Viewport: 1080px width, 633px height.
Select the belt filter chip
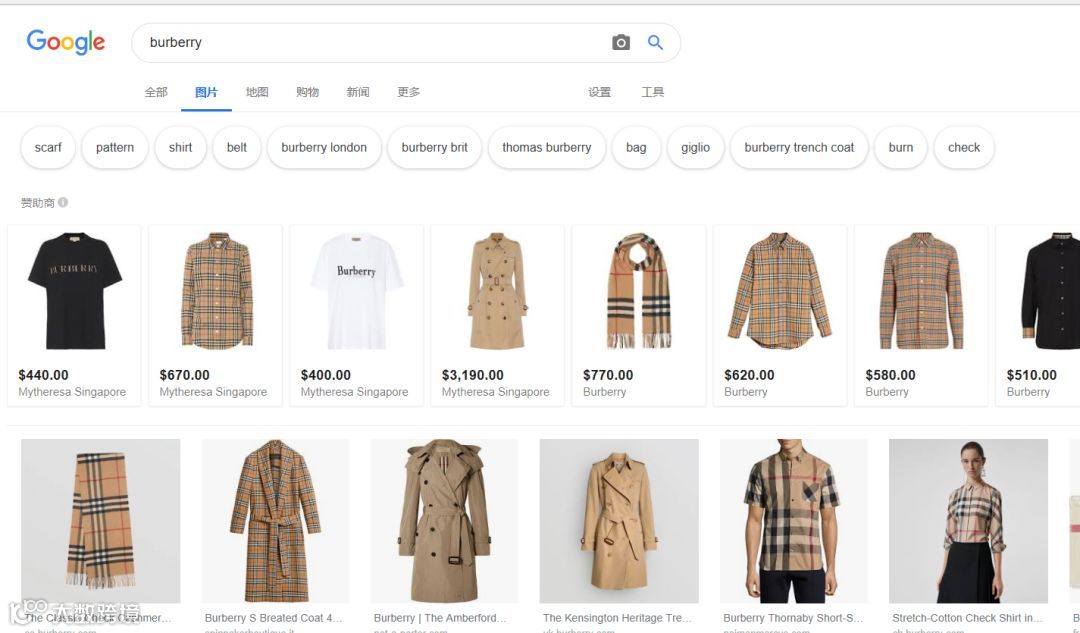236,147
